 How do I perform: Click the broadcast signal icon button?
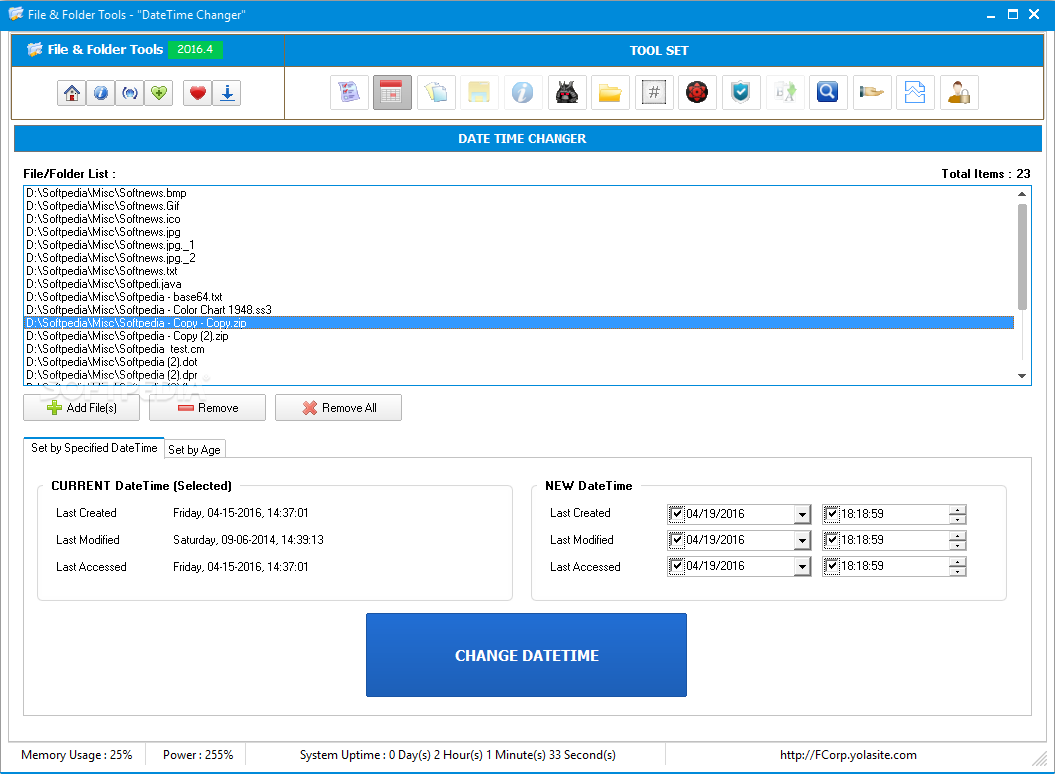point(130,93)
